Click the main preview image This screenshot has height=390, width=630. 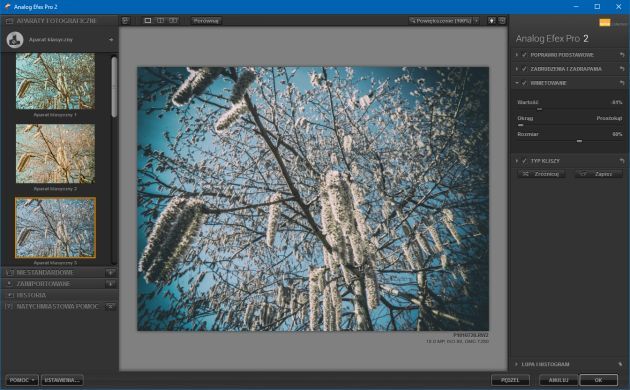(x=313, y=199)
